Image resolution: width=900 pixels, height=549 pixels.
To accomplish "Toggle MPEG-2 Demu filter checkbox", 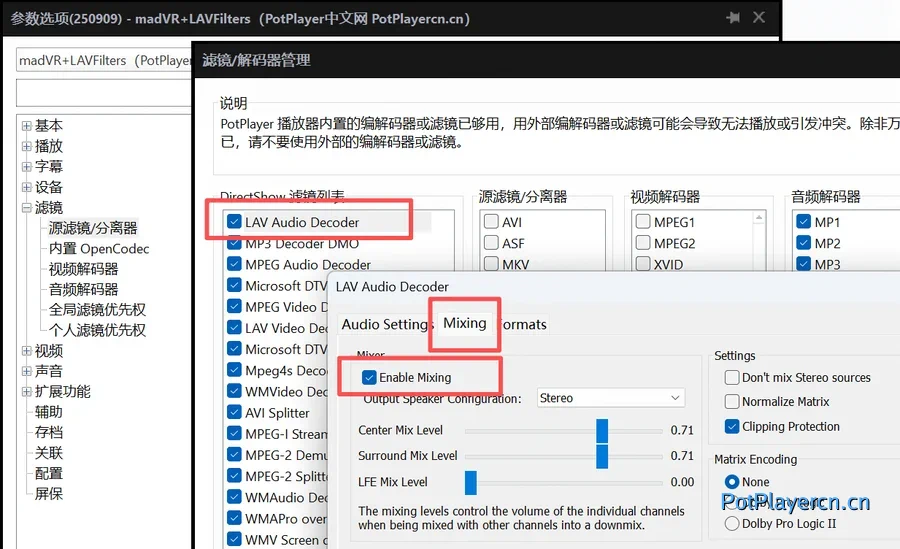I will (234, 455).
